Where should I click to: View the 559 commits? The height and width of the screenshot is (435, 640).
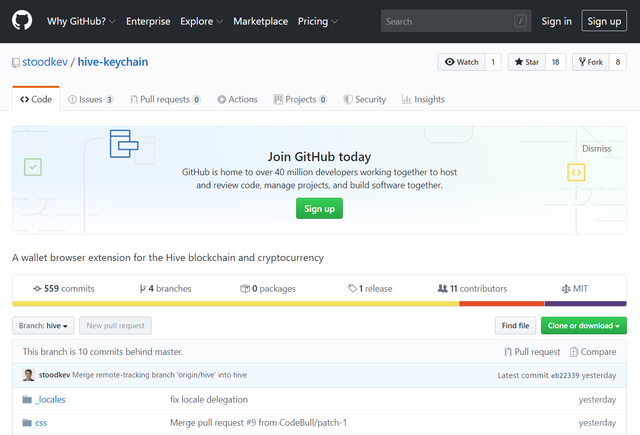64,289
